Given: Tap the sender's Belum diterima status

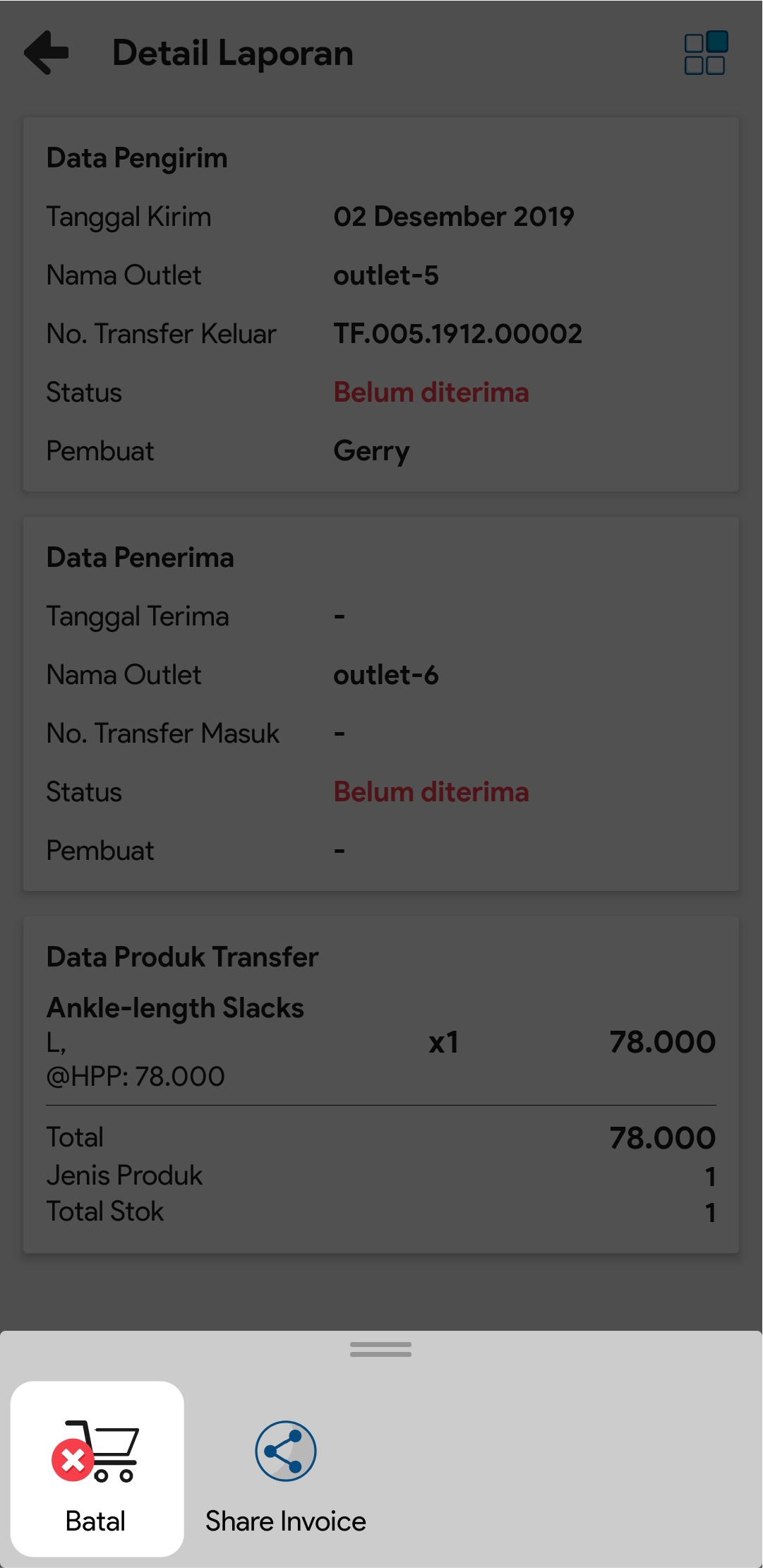Looking at the screenshot, I should [431, 393].
